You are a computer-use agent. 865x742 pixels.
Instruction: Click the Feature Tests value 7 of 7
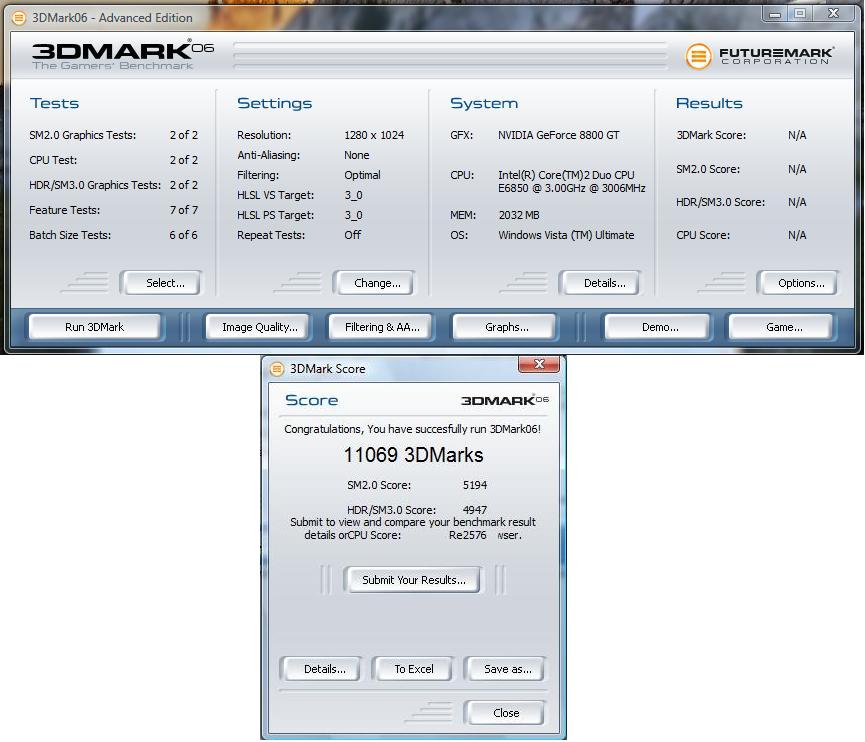pyautogui.click(x=184, y=210)
